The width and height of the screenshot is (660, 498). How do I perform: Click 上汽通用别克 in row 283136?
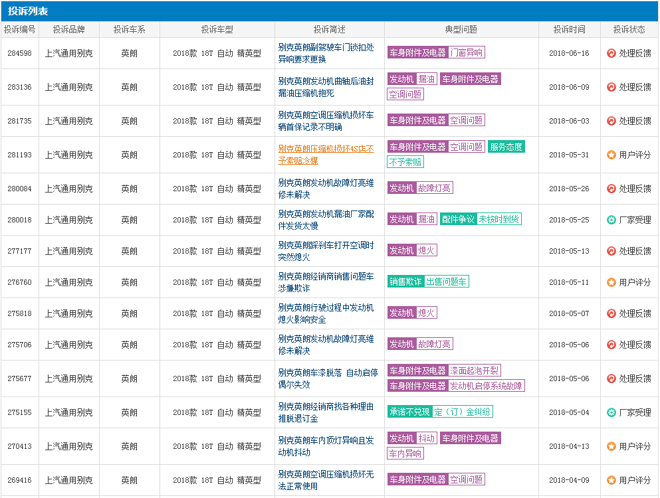[69, 87]
